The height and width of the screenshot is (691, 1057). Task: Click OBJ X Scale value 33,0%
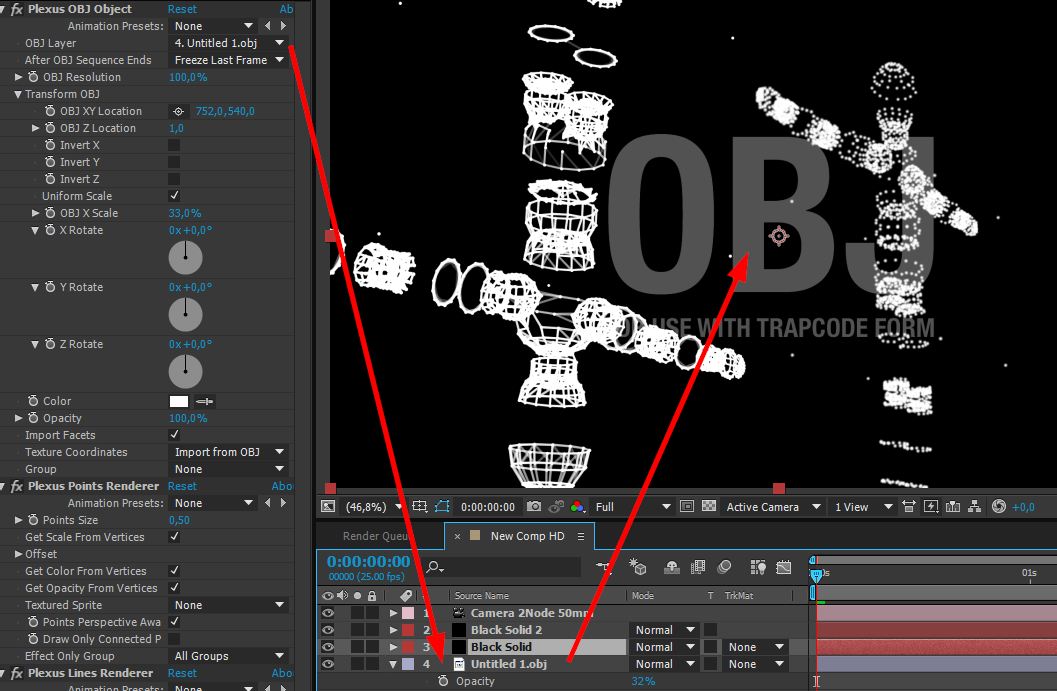185,213
